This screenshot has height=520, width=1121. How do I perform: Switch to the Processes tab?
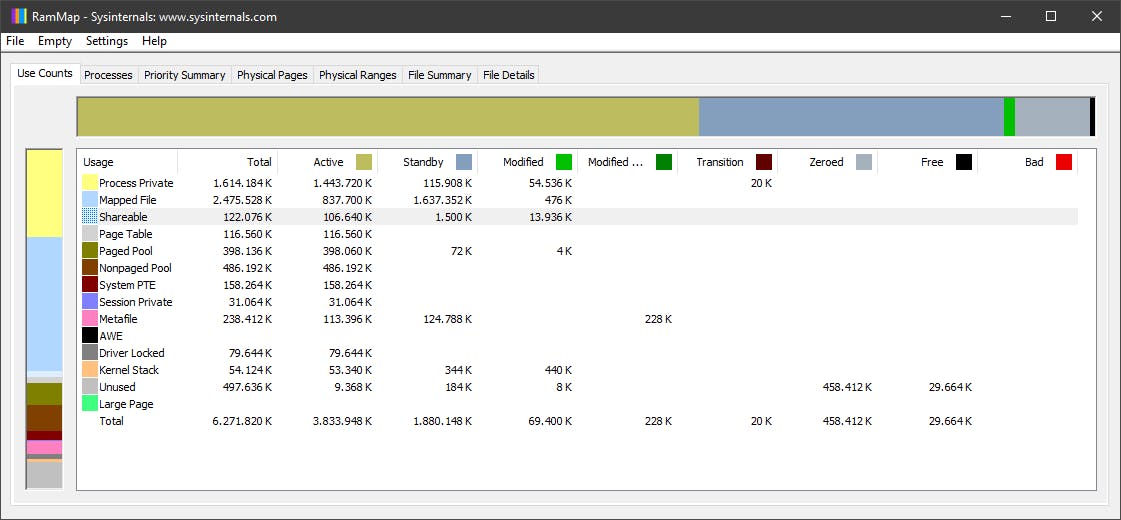click(109, 75)
